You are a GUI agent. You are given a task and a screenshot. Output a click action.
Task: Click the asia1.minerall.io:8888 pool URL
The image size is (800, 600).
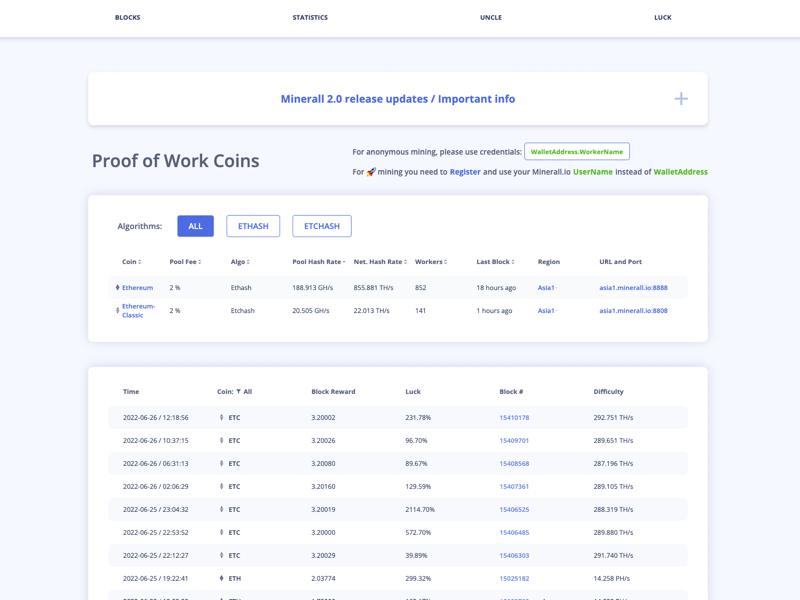(633, 288)
